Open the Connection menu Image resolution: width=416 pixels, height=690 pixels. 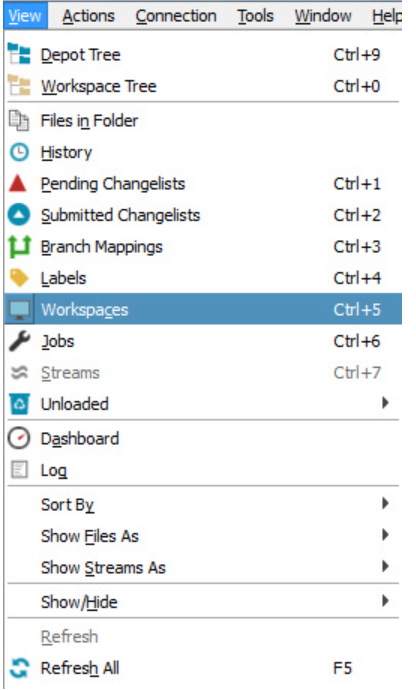click(176, 16)
